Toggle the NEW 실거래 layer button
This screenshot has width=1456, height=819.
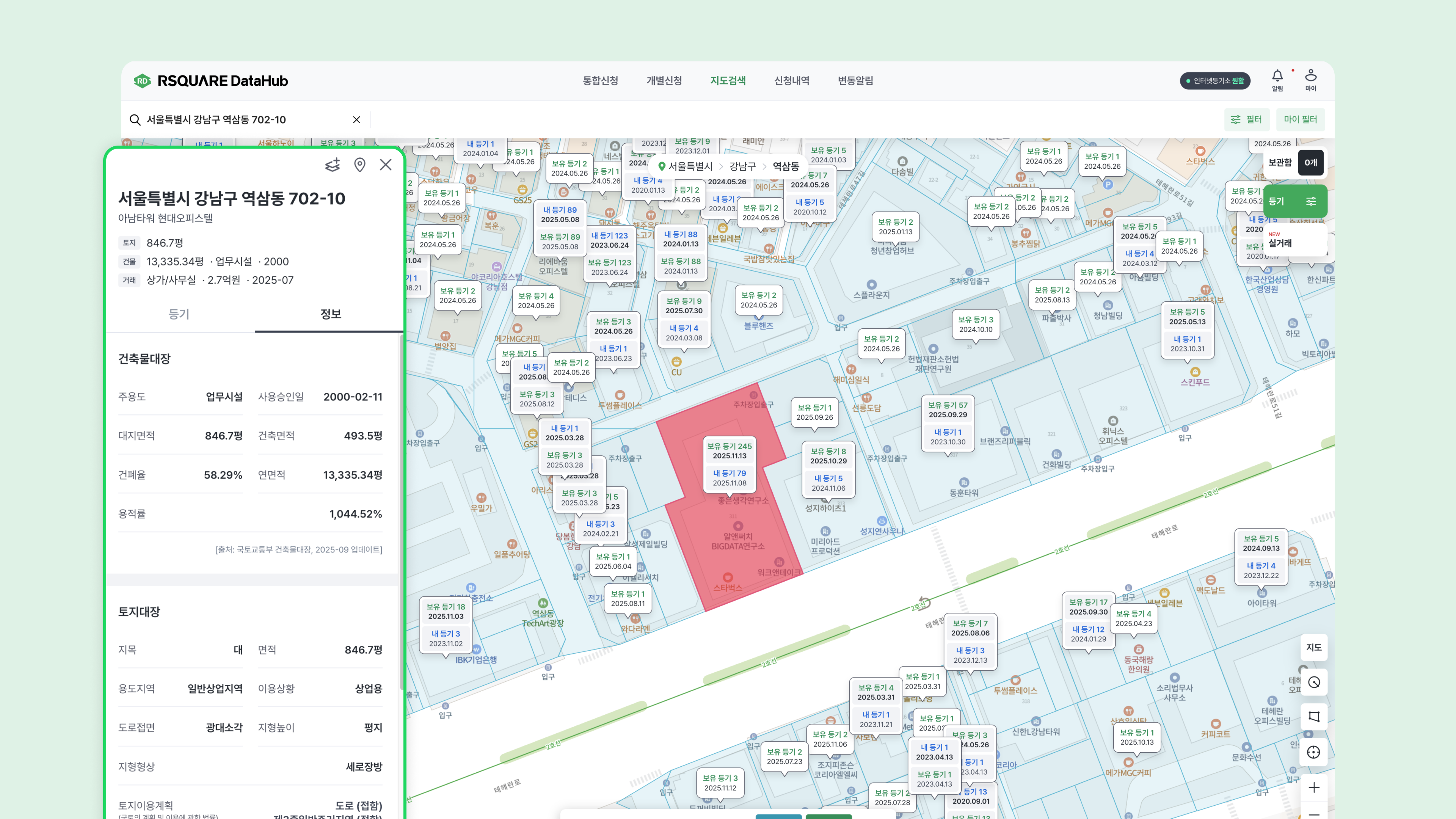point(1294,240)
